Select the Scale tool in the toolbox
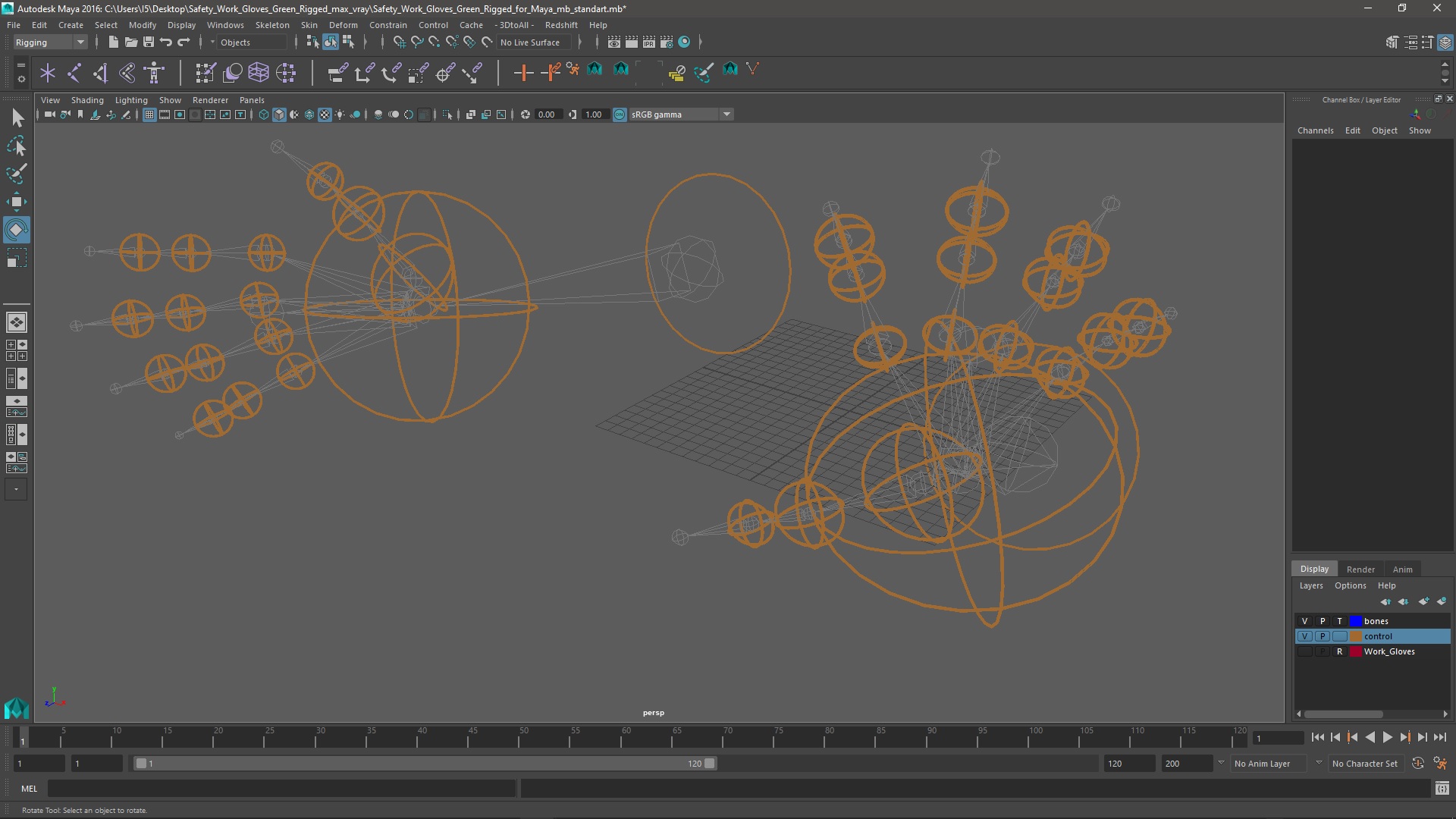The height and width of the screenshot is (819, 1456). [16, 258]
